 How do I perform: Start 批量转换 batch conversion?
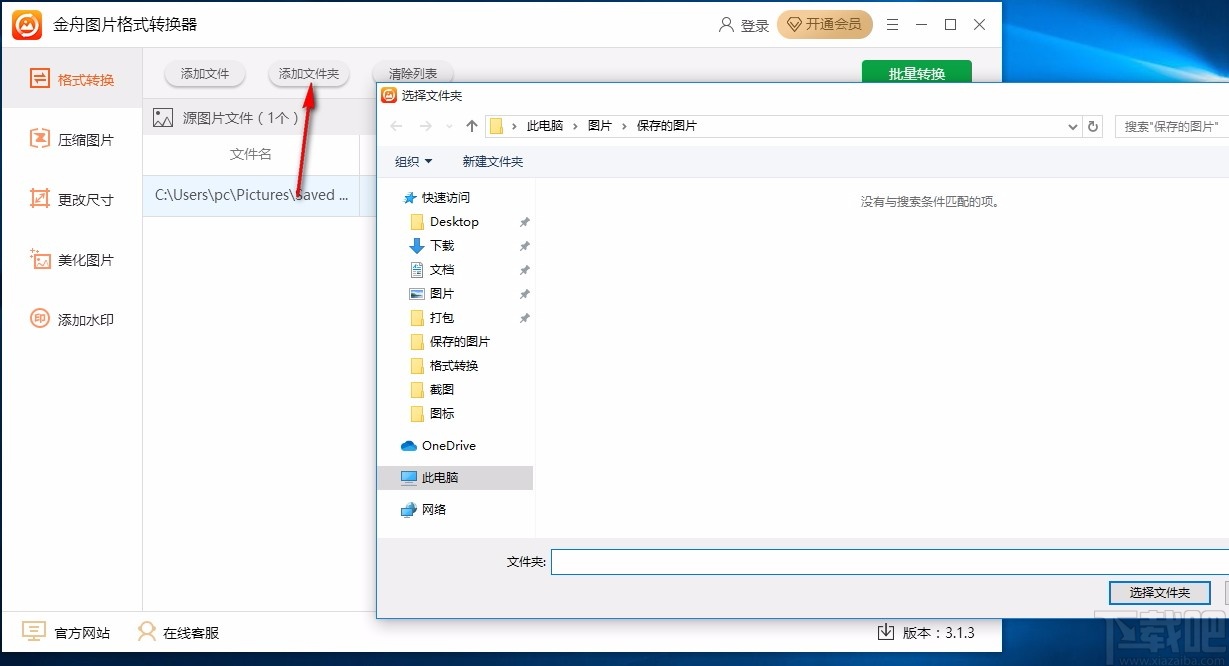(916, 74)
